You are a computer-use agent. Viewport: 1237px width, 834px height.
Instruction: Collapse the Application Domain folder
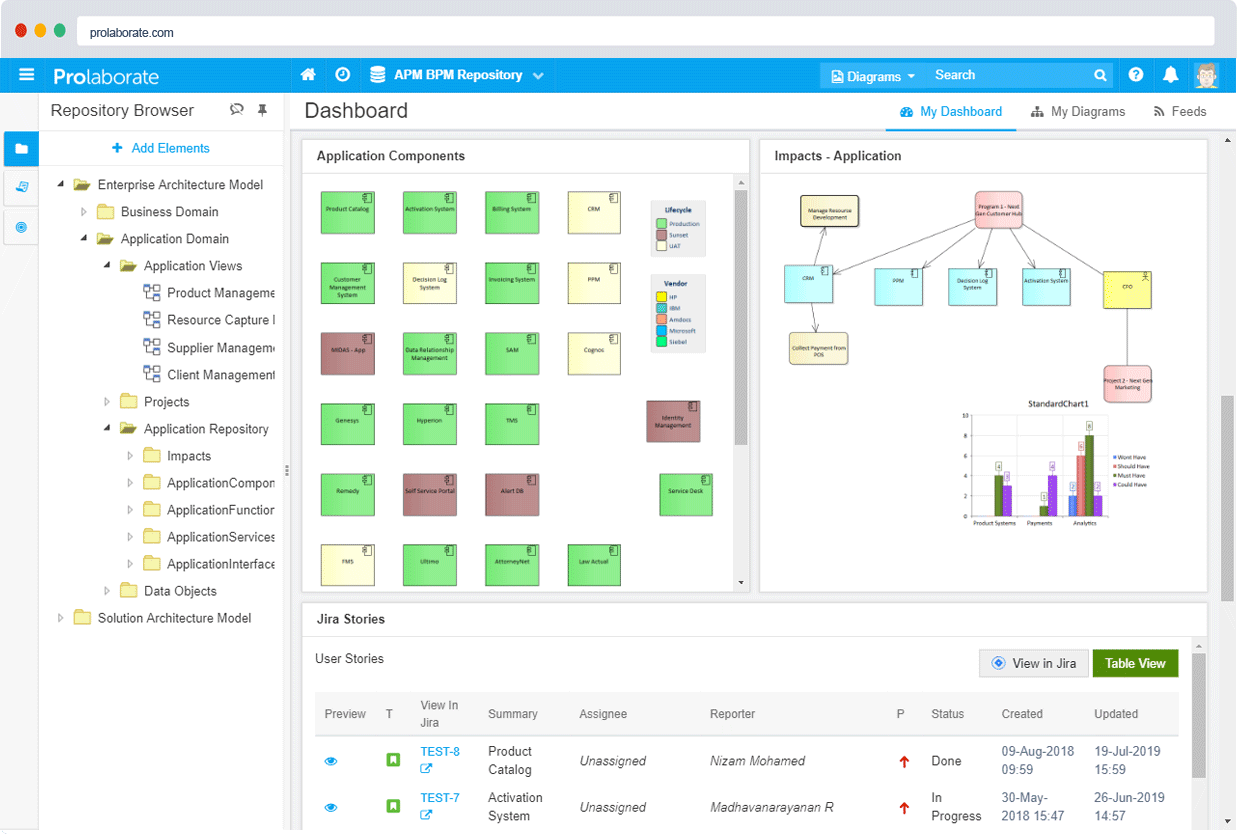(x=84, y=239)
